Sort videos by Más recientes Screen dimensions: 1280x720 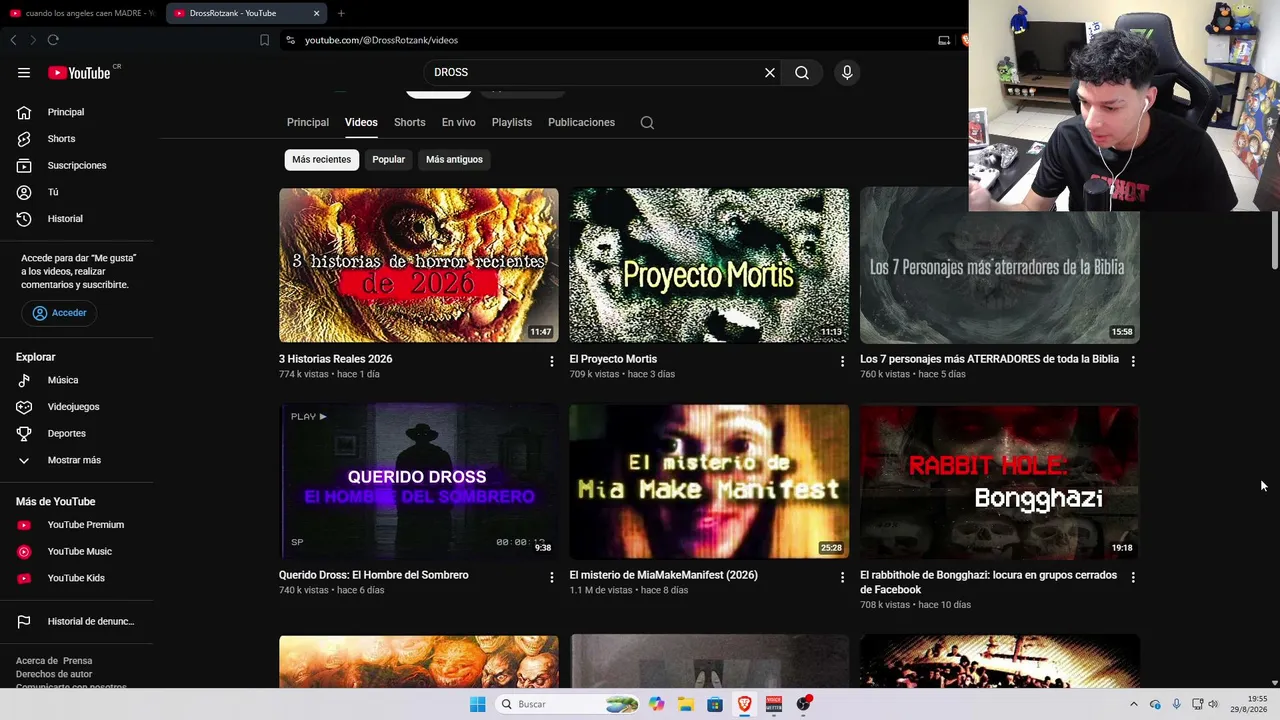(x=322, y=159)
